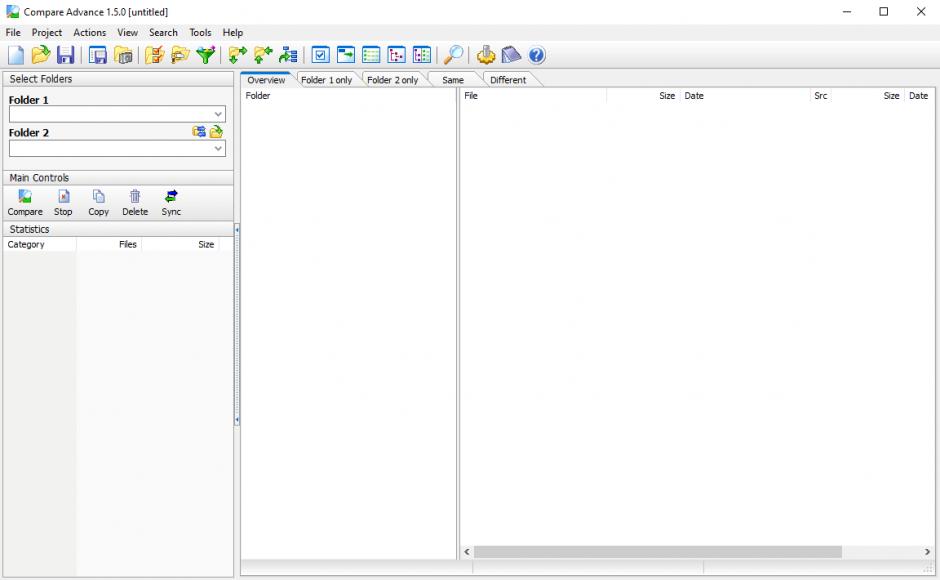
Task: Click the tree with columns view icon
Action: (422, 55)
